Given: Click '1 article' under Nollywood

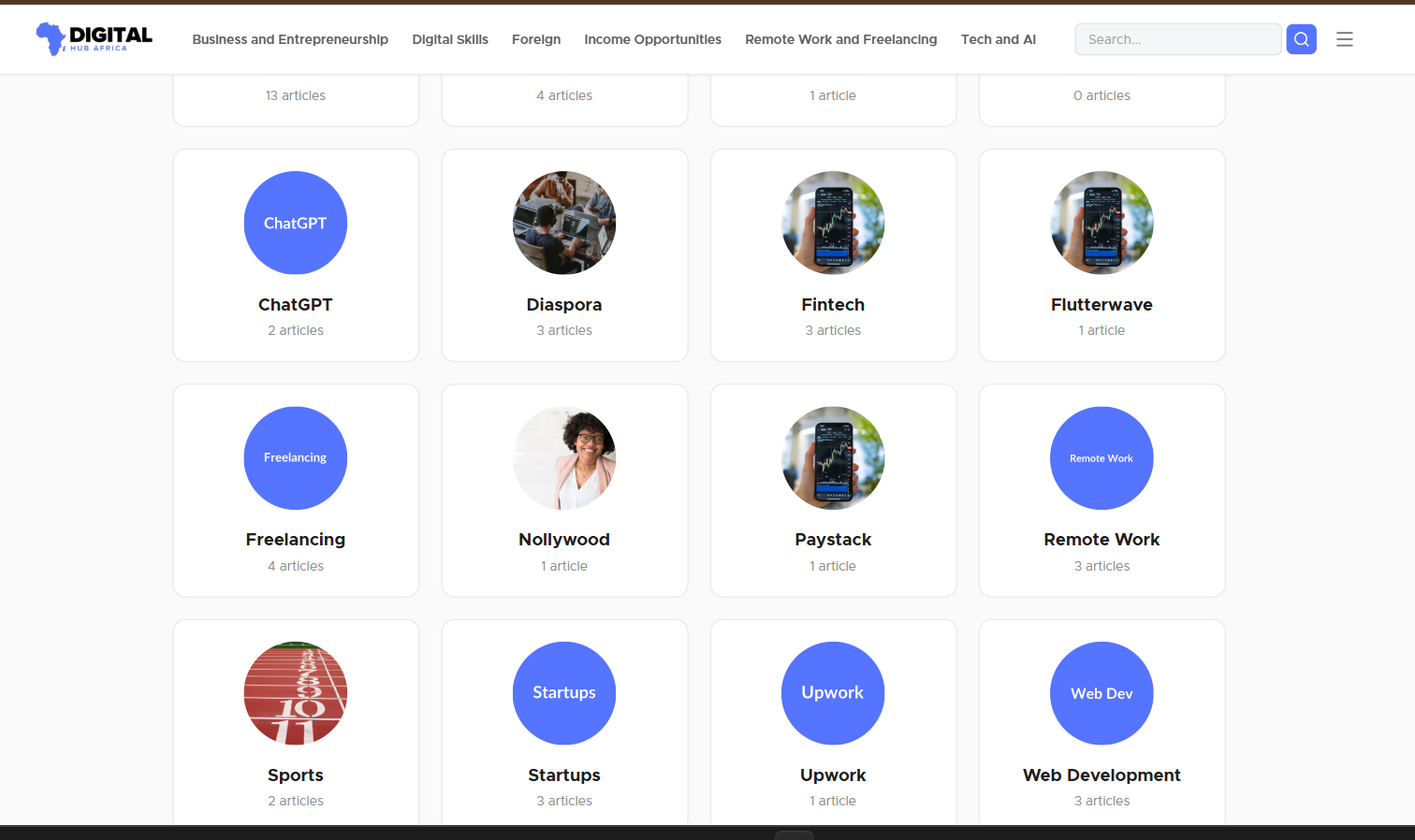Looking at the screenshot, I should [564, 566].
